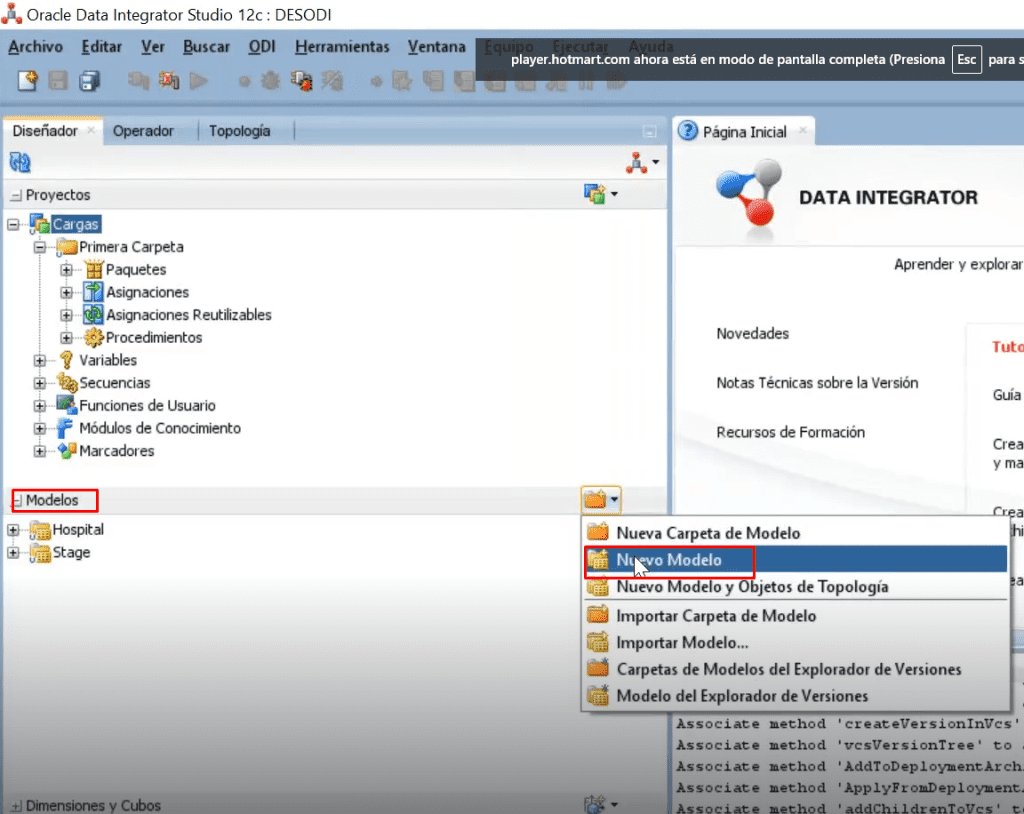Click the Primera Carpeta folder icon
The image size is (1024, 814).
pyautogui.click(x=67, y=247)
